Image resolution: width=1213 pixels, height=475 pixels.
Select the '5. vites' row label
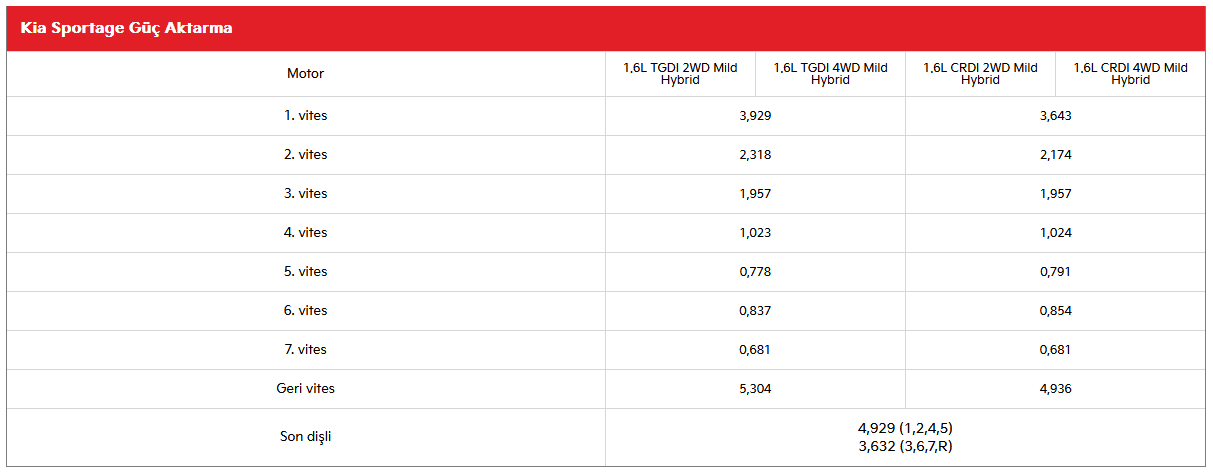tap(305, 272)
